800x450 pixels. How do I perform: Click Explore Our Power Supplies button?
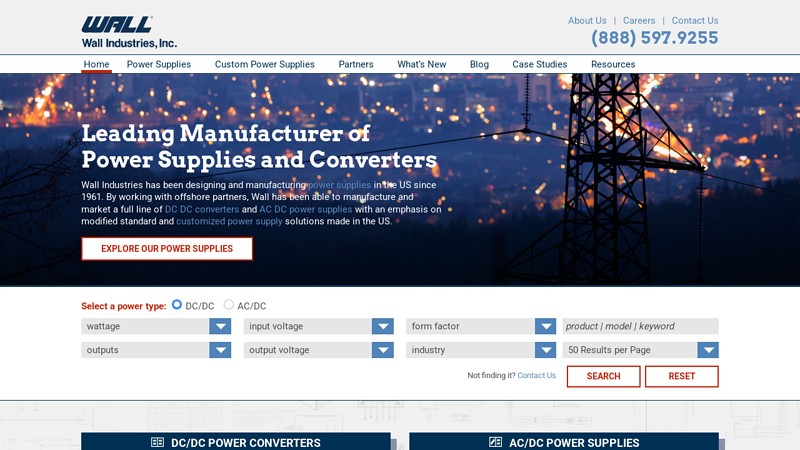point(167,249)
